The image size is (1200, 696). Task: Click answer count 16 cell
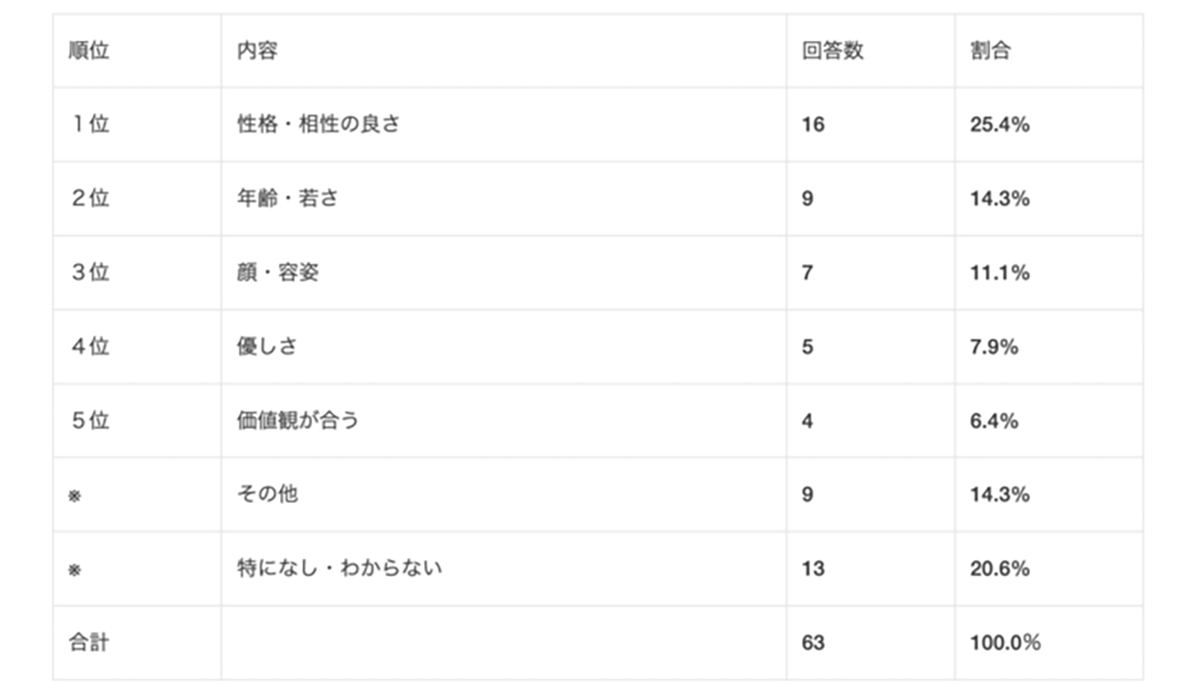click(x=813, y=125)
